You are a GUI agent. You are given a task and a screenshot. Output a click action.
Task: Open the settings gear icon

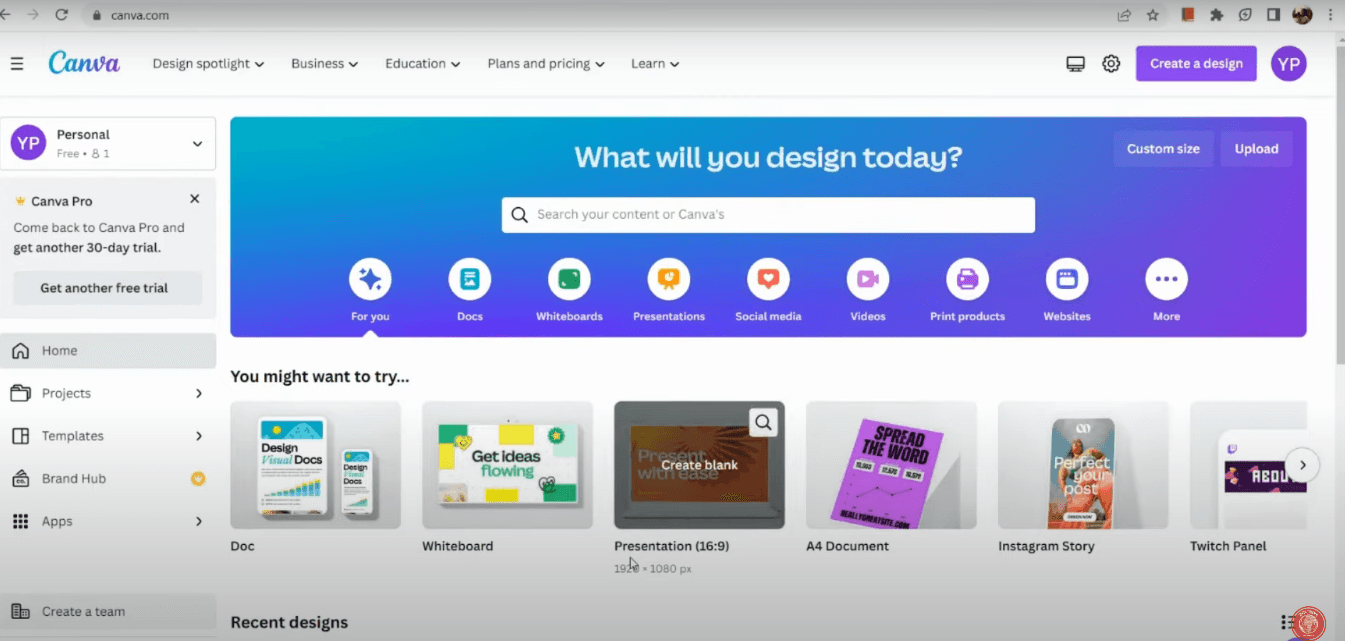[x=1111, y=64]
